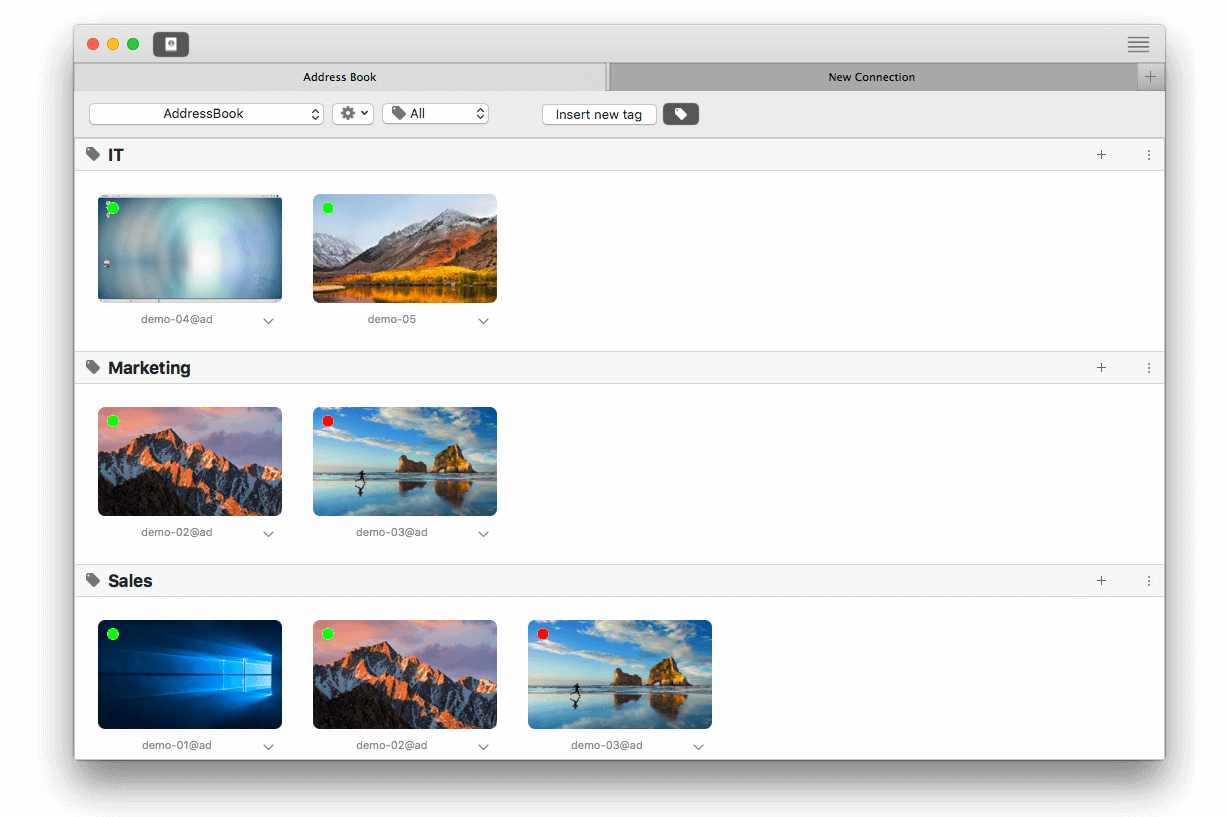The image size is (1226, 817).
Task: Open the overflow menu on the Marketing group
Action: pos(1148,367)
